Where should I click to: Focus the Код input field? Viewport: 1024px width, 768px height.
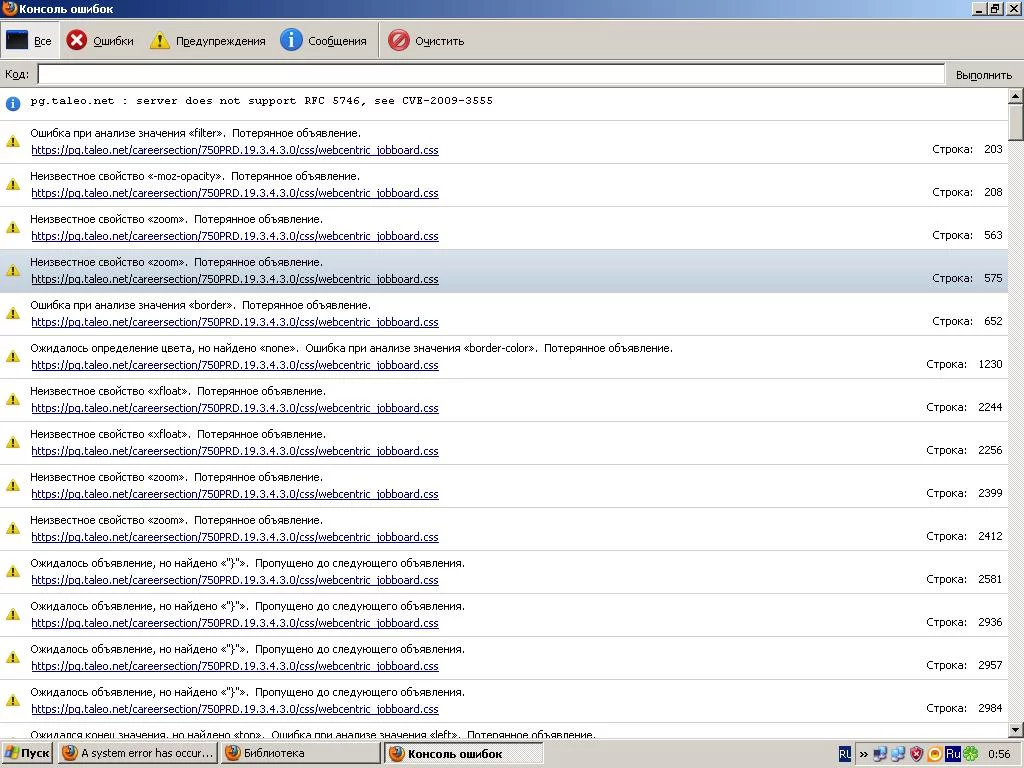coord(491,74)
